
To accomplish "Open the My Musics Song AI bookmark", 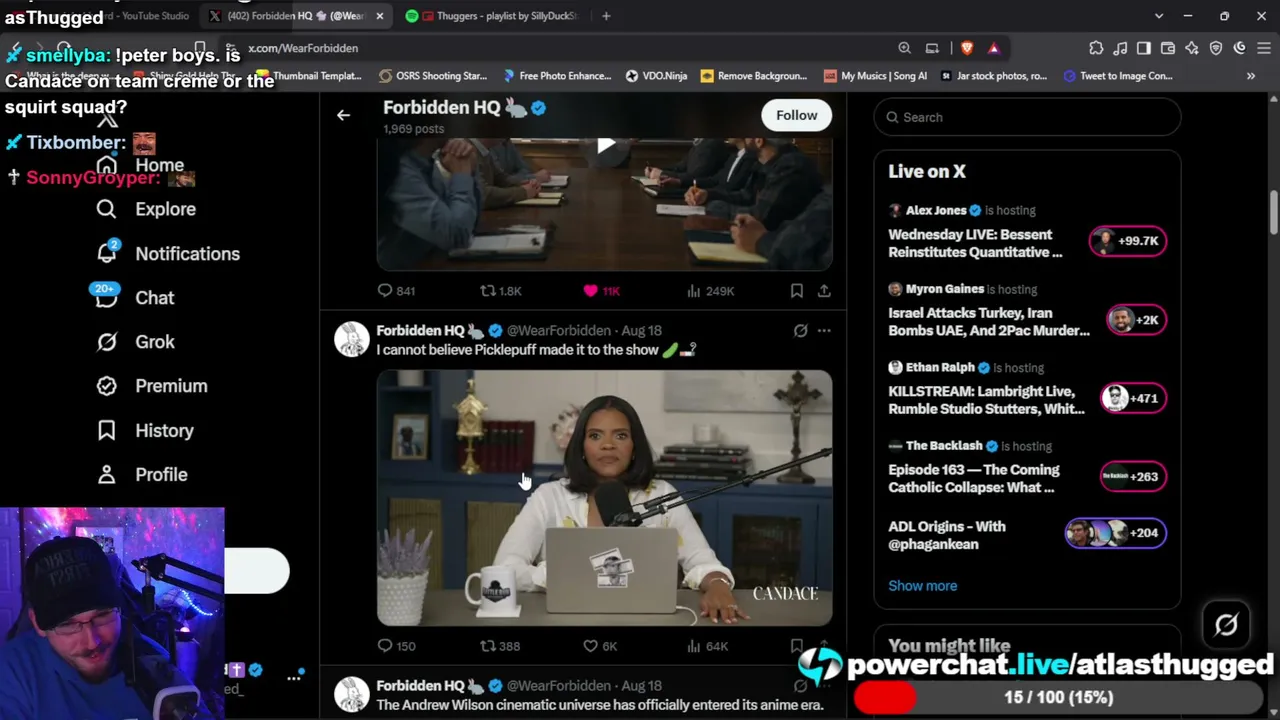I will tap(875, 76).
